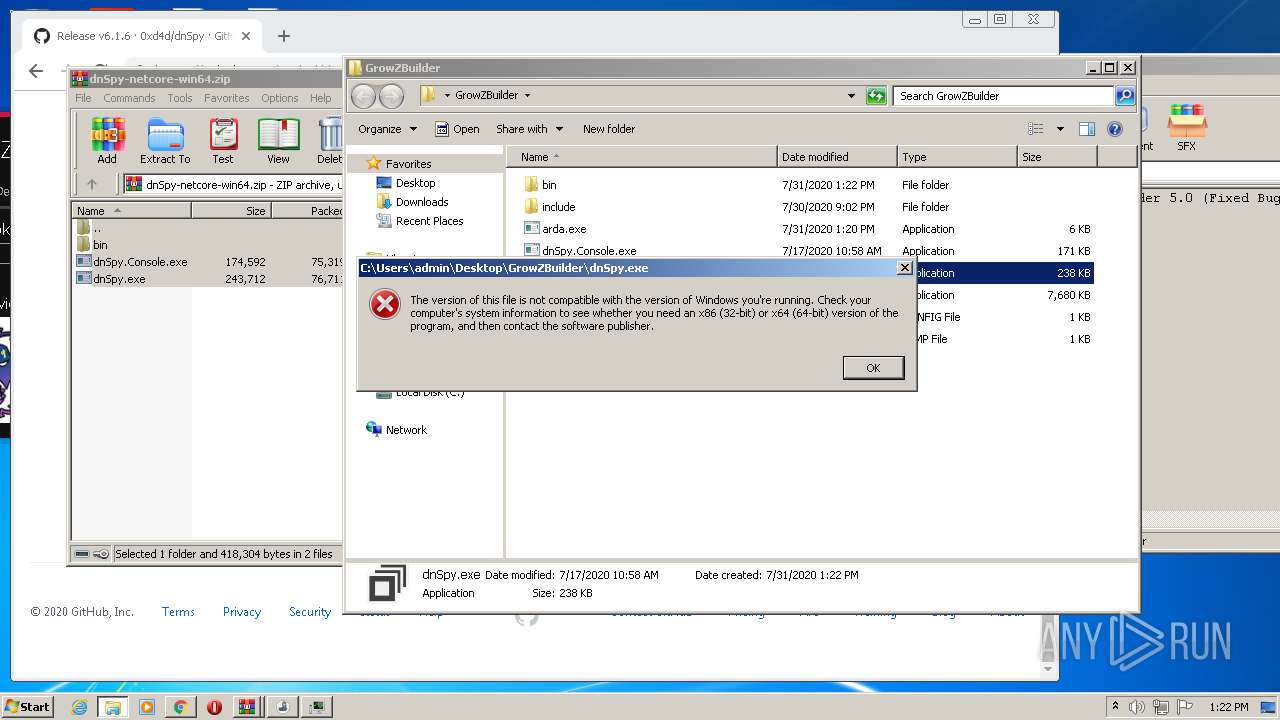The height and width of the screenshot is (720, 1280).
Task: Open the WinRAR Commands menu
Action: click(x=129, y=98)
